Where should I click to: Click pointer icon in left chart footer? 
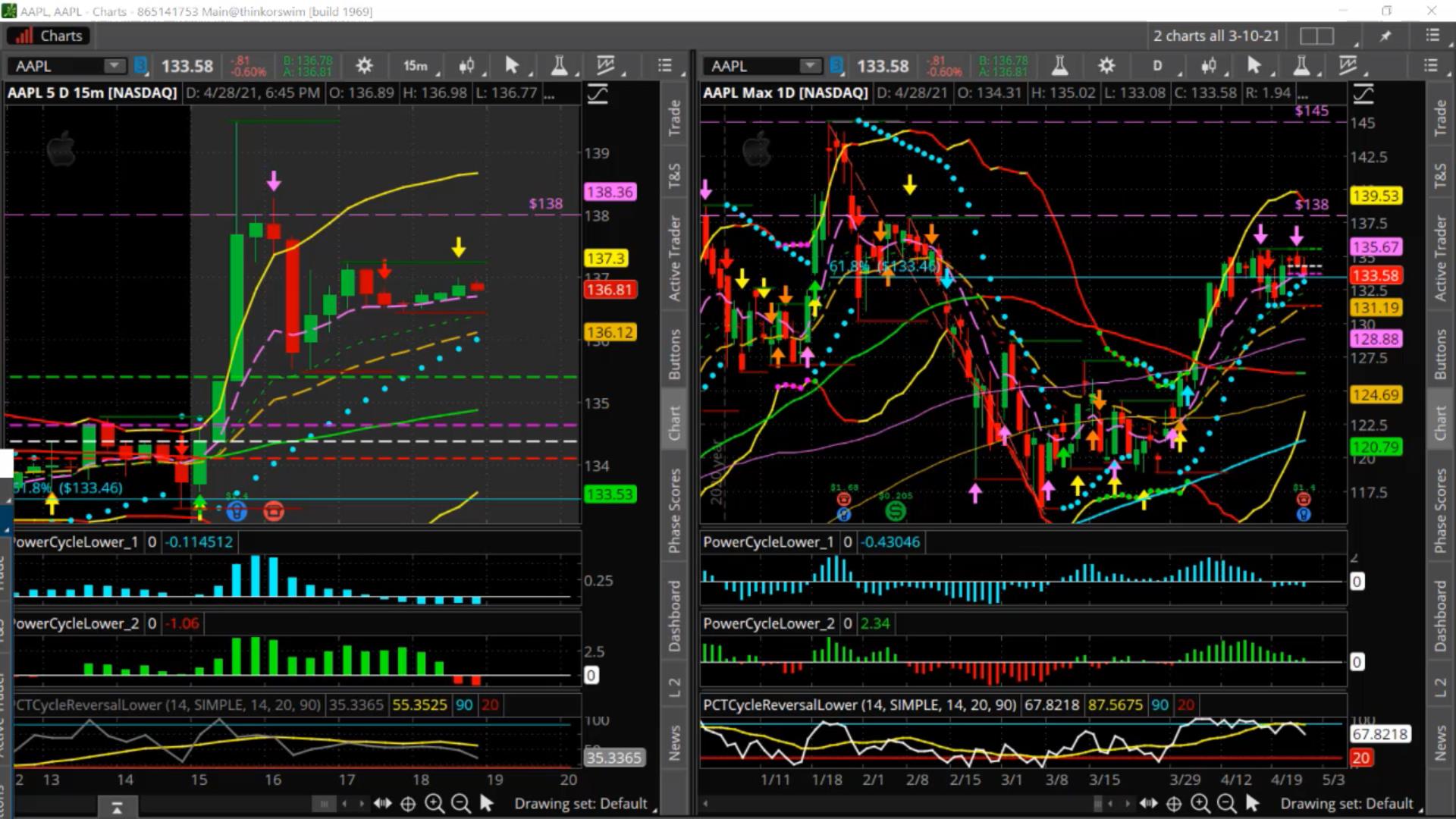(487, 803)
